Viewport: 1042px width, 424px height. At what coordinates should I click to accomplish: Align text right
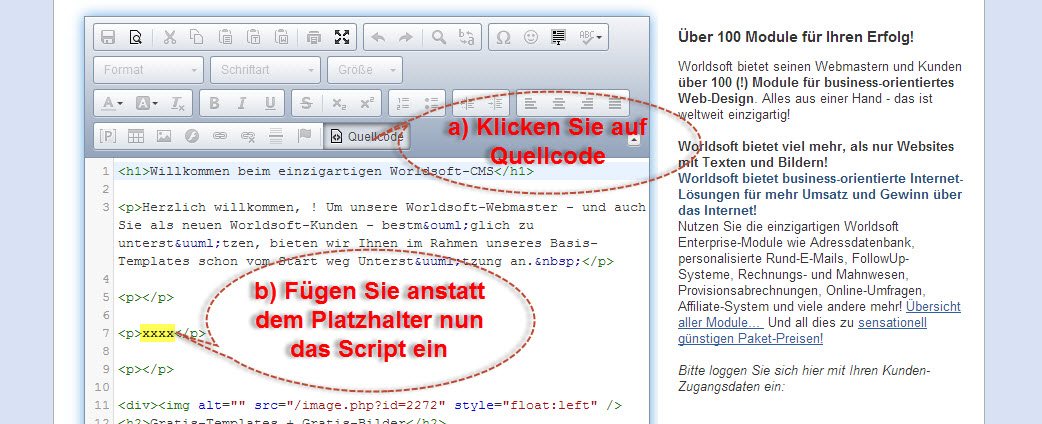pos(587,103)
